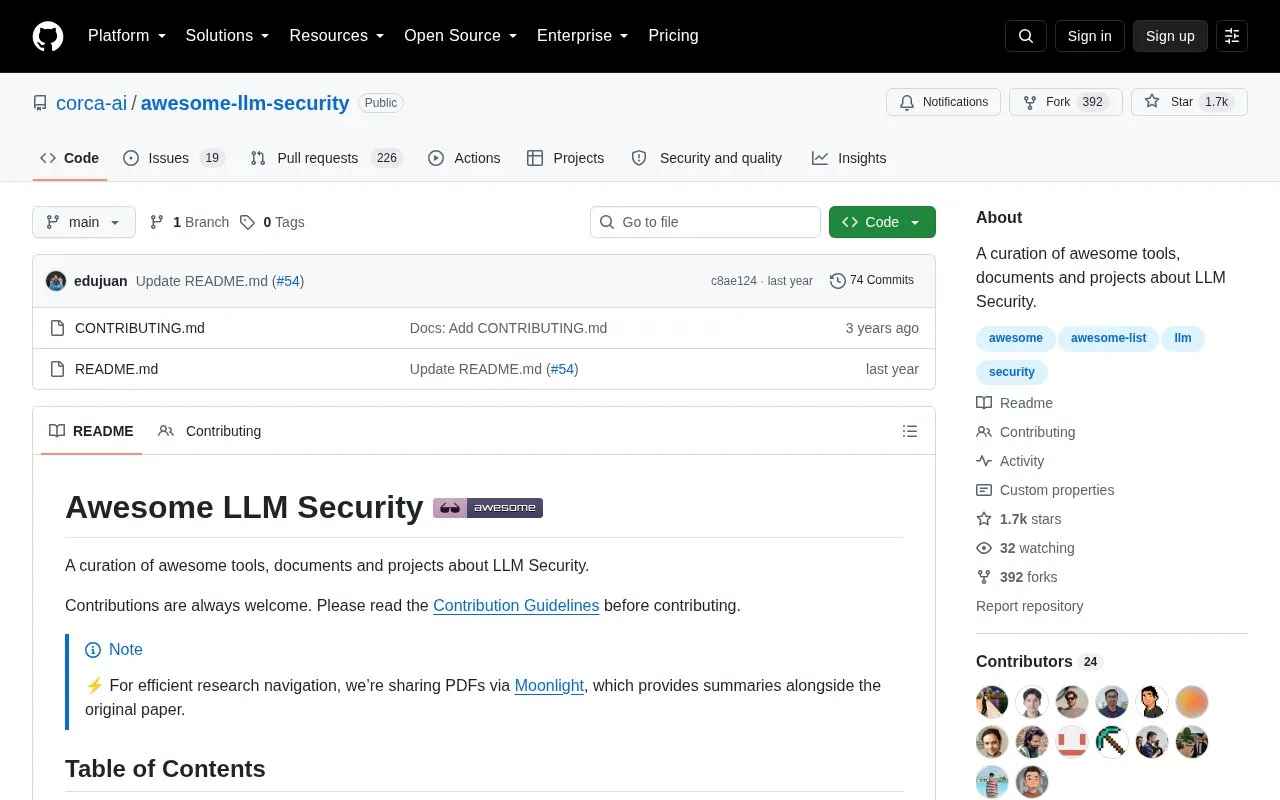The width and height of the screenshot is (1280, 800).
Task: Click the GitHub logo icon
Action: coord(48,36)
